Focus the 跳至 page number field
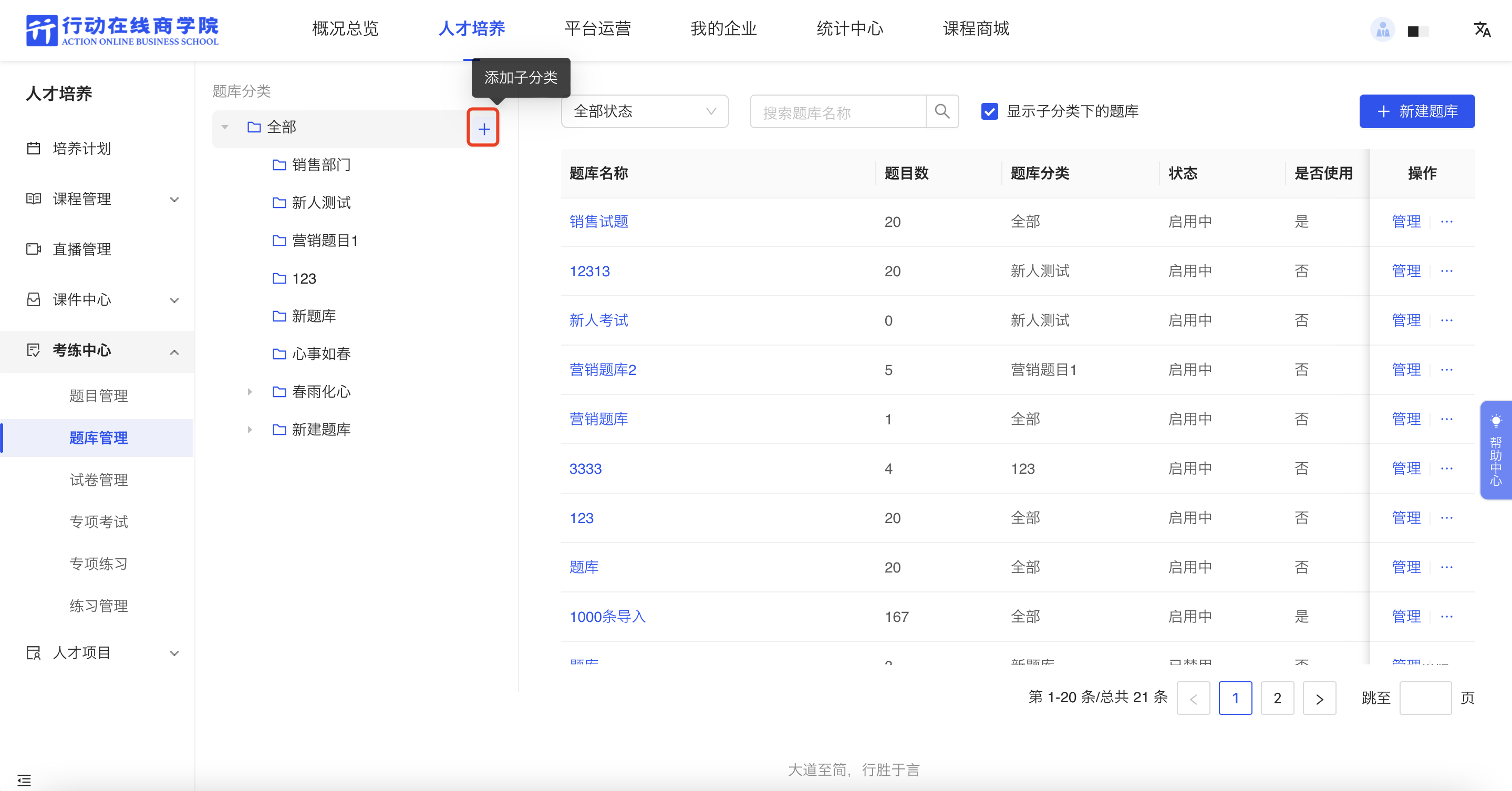 (1425, 698)
